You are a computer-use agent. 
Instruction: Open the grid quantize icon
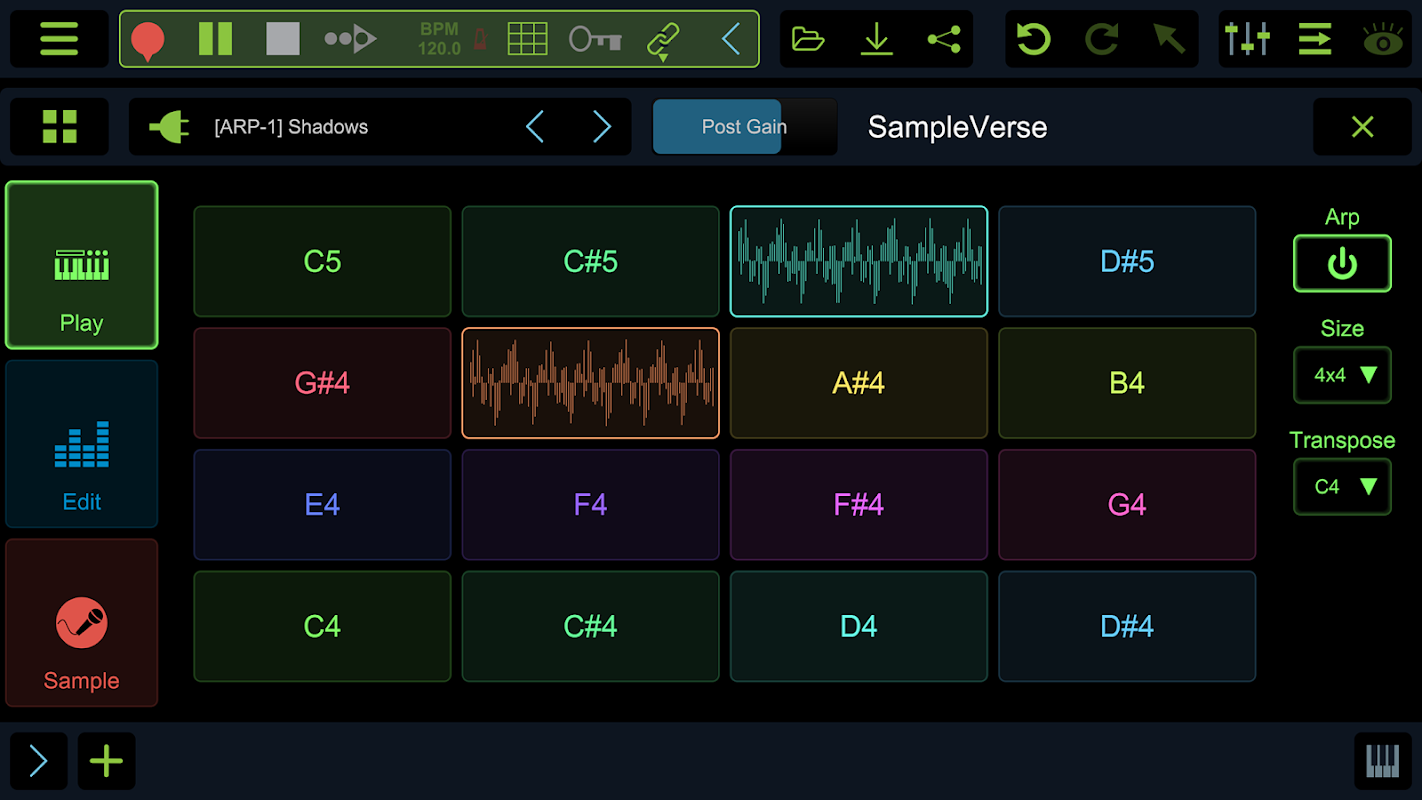527,39
